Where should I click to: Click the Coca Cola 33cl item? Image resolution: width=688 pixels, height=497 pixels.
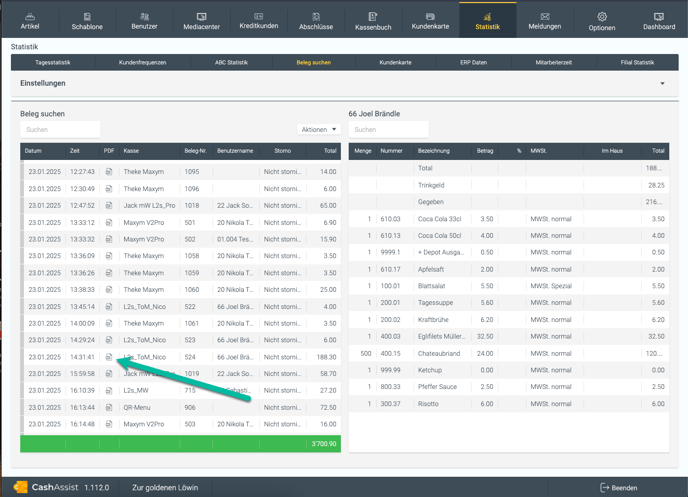[x=509, y=219]
